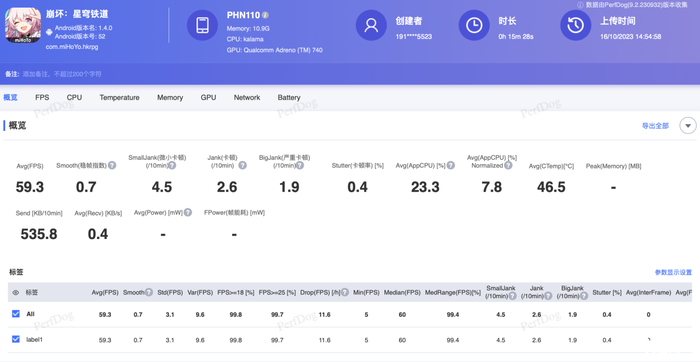Click the Median(FPS) column header
This screenshot has width=700, height=362.
[x=402, y=292]
